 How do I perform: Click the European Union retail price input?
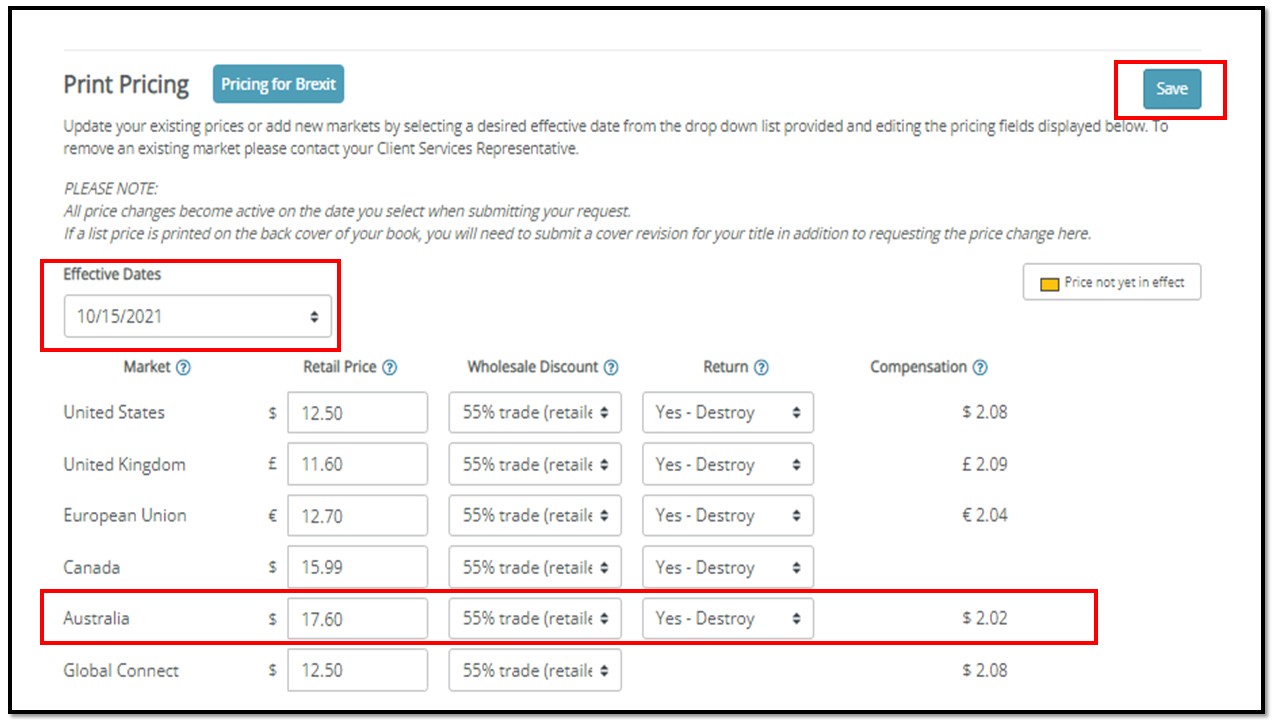tap(357, 516)
